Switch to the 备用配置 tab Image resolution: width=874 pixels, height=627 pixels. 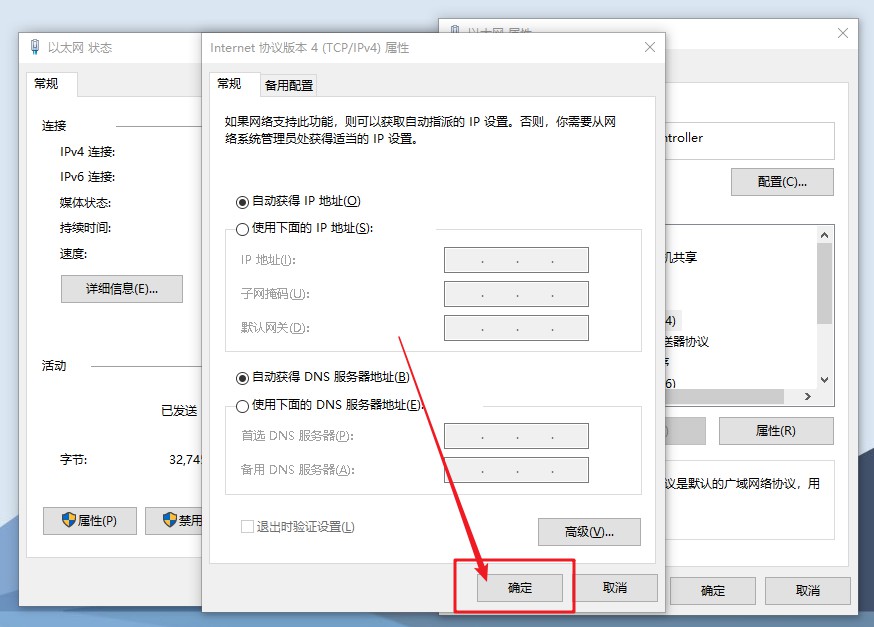click(289, 84)
